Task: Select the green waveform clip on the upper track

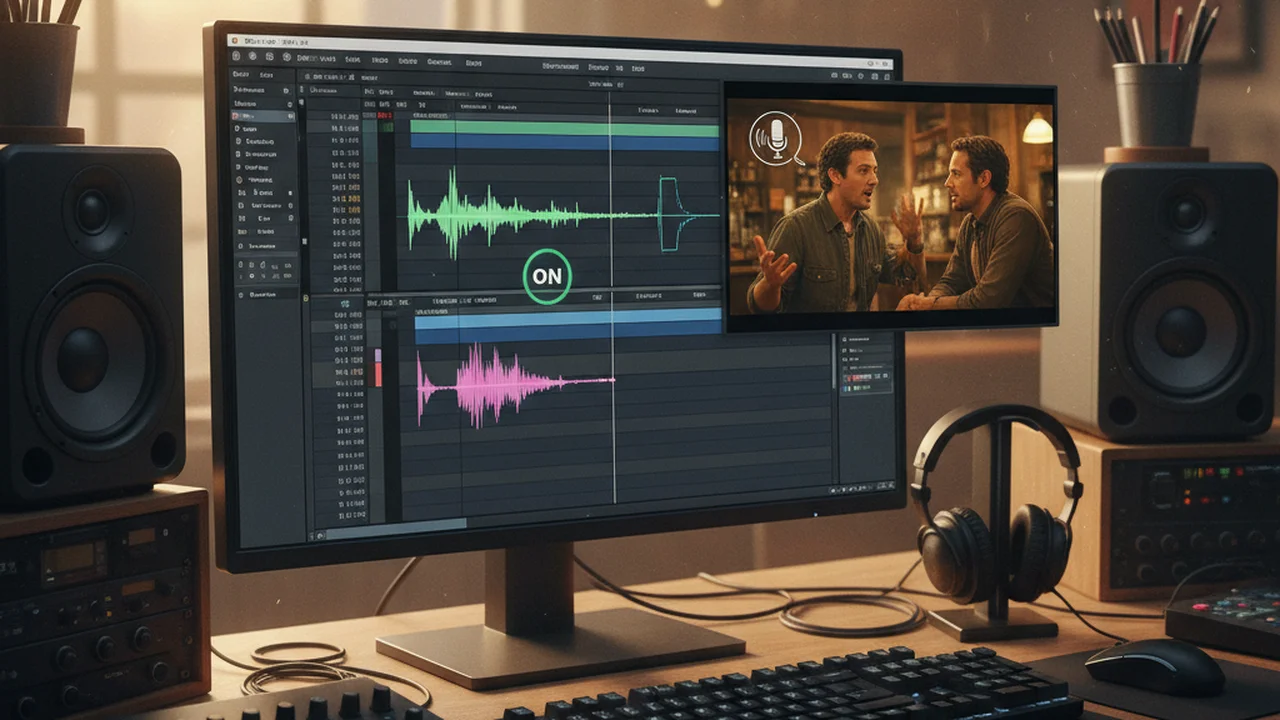Action: [x=510, y=213]
